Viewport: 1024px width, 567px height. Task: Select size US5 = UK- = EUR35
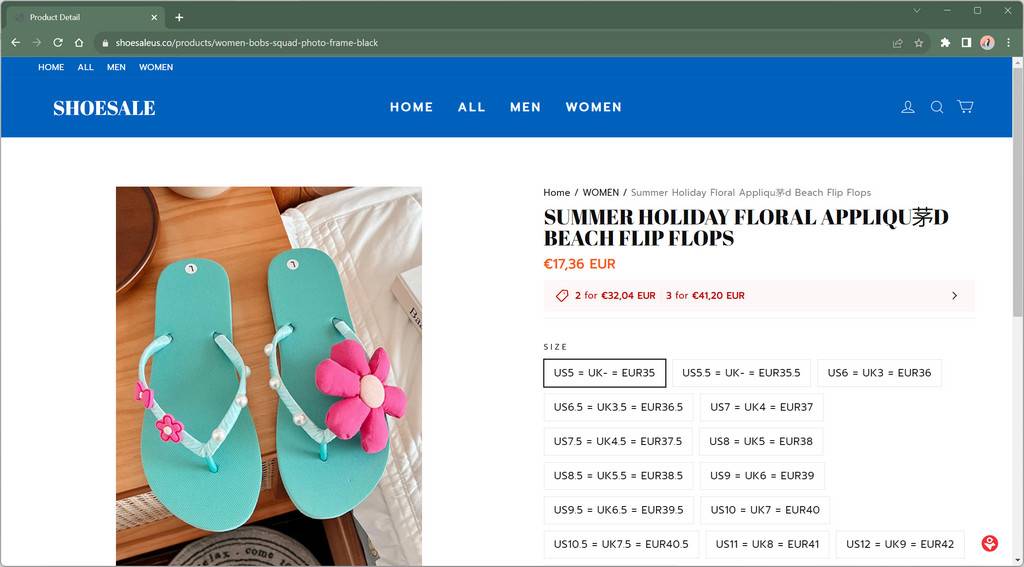[604, 373]
